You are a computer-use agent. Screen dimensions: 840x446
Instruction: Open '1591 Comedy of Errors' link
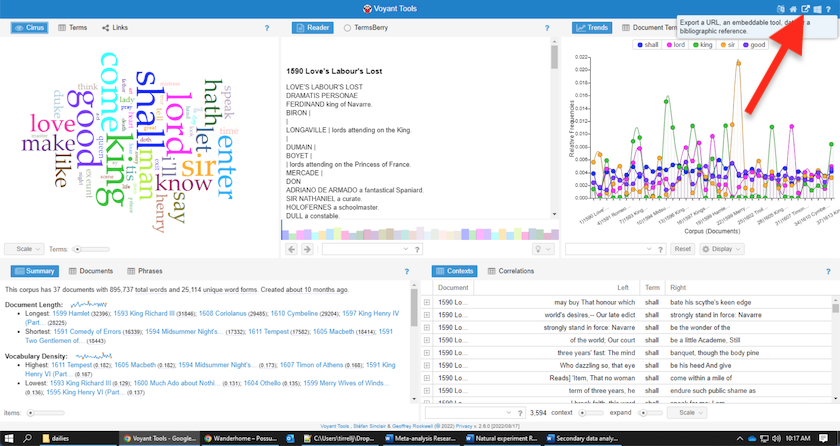[89, 331]
